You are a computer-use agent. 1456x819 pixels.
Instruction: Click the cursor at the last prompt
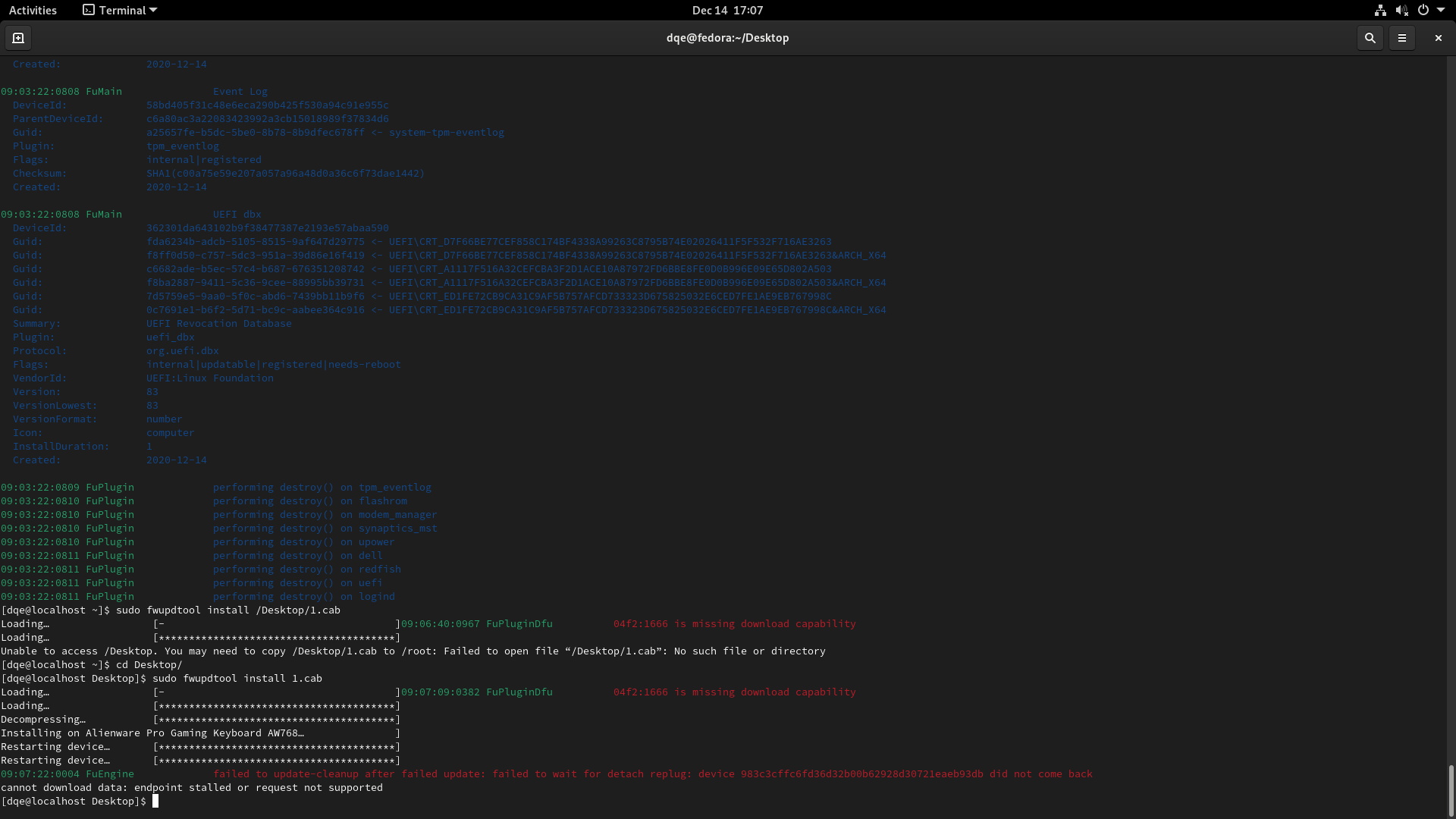155,801
